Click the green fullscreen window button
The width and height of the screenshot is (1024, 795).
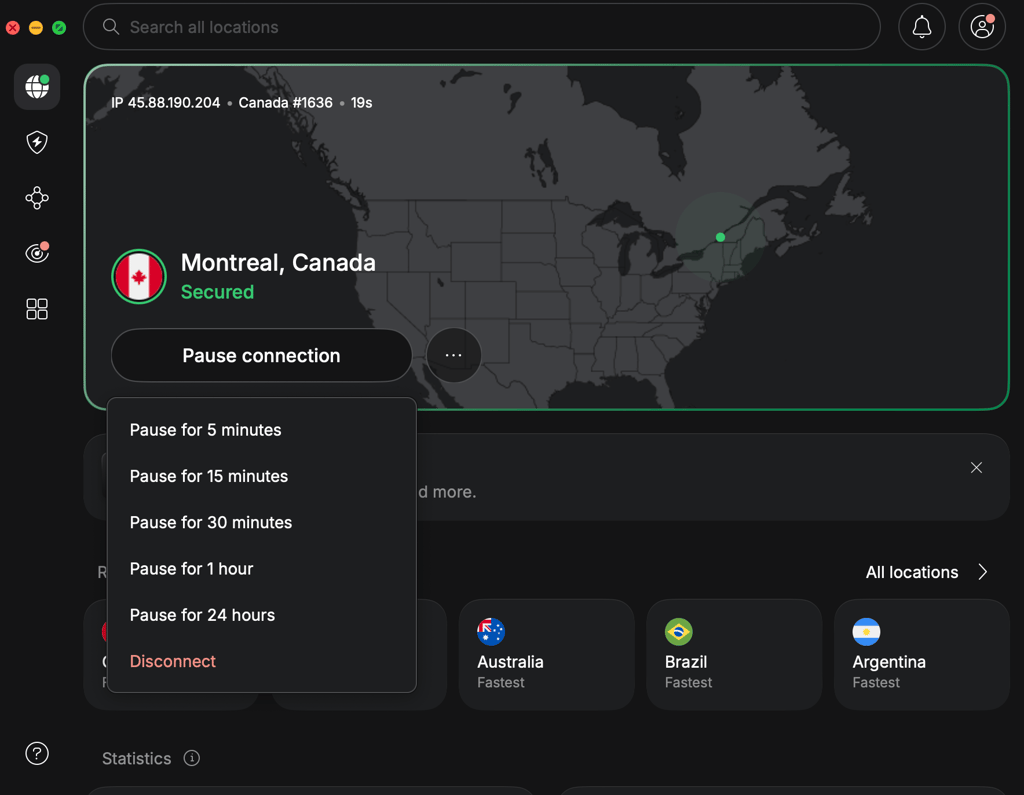(x=59, y=27)
